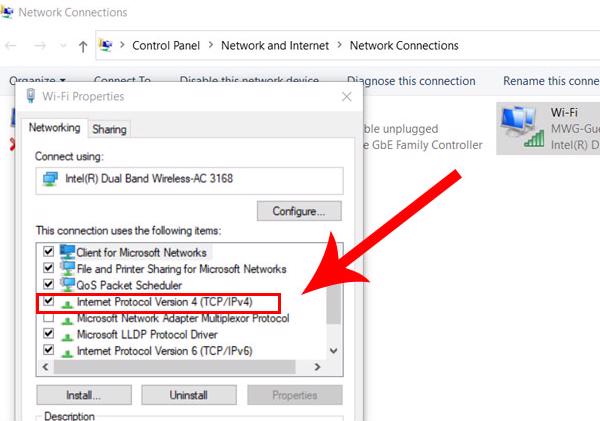Open recent locations dropdown chevron

63,46
